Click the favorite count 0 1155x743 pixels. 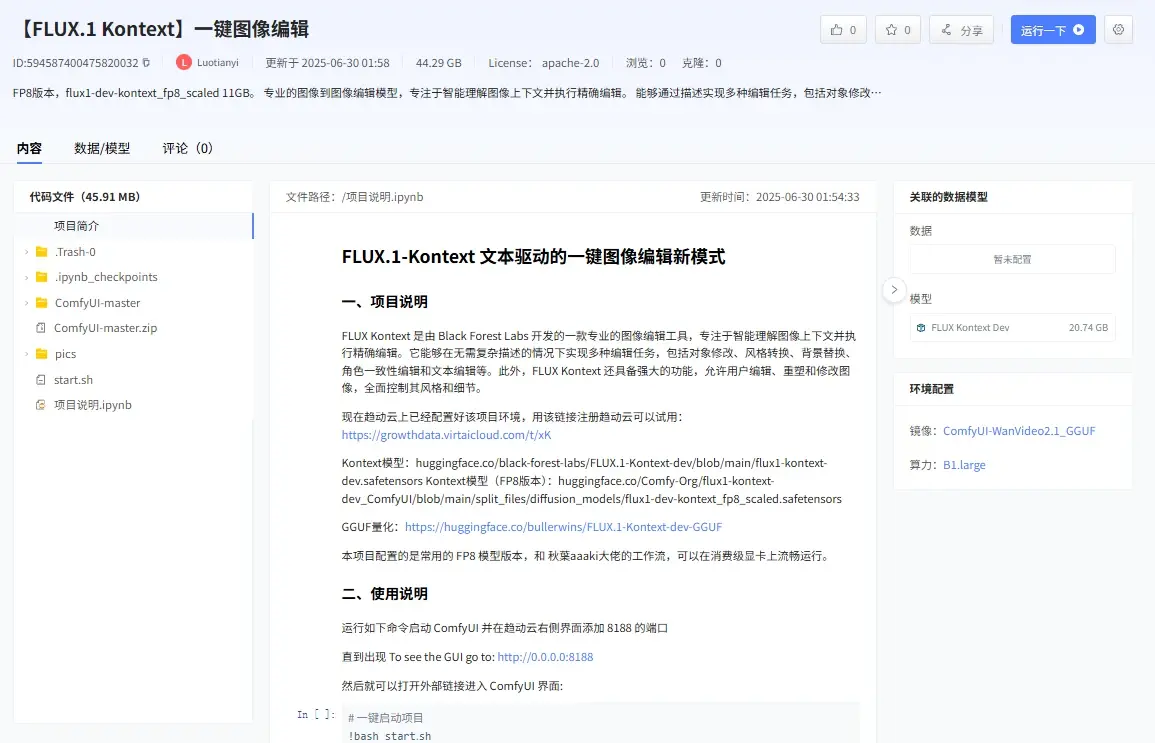(x=908, y=30)
